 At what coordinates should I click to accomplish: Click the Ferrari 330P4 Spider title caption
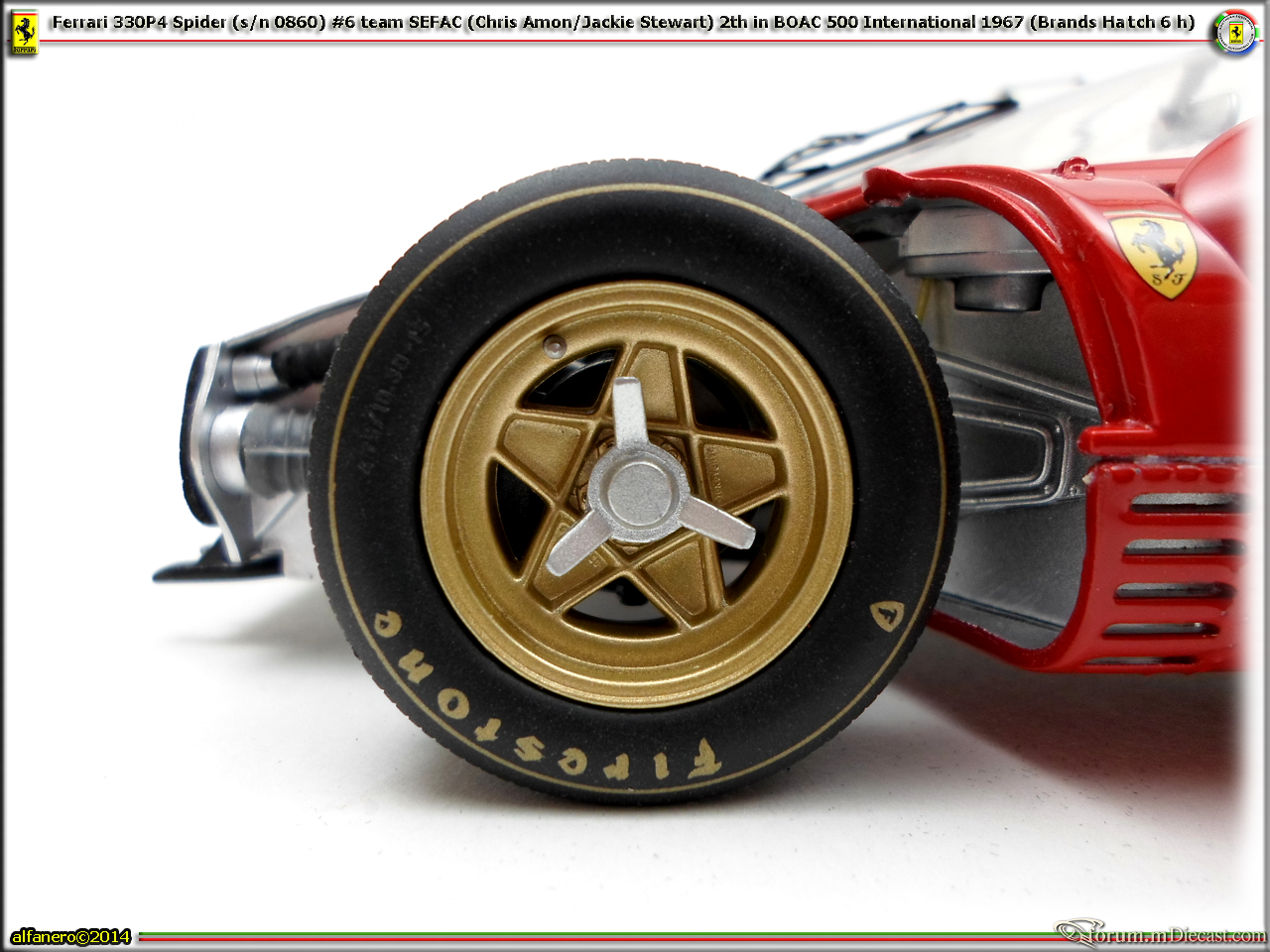(x=623, y=22)
